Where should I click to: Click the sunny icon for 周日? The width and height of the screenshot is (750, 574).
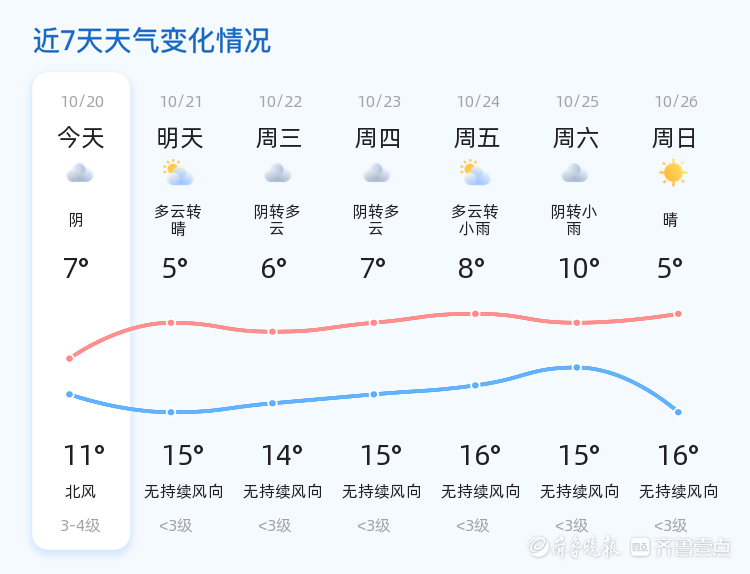pos(673,173)
